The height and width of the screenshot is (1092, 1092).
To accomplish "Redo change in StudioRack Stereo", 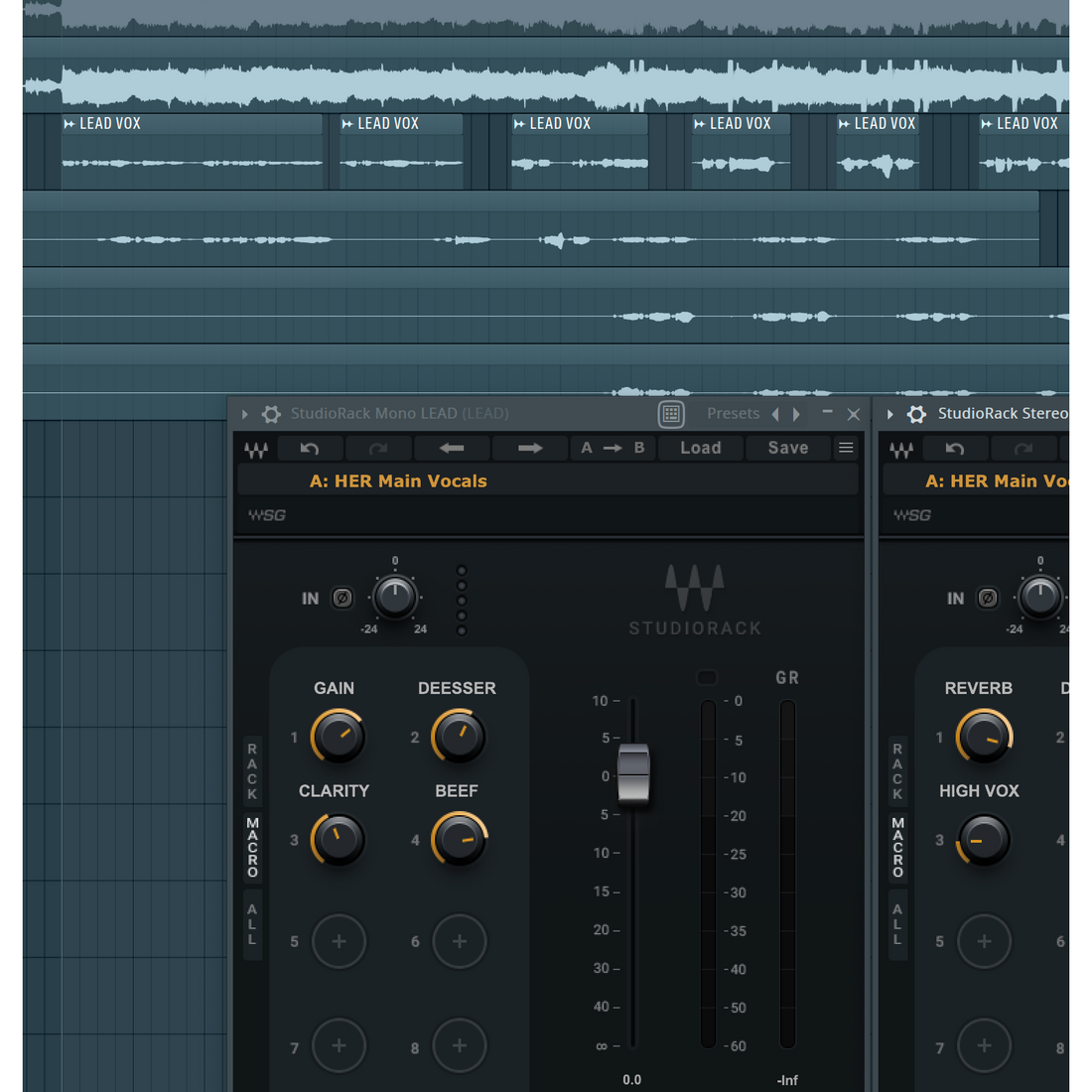I will tap(1024, 449).
